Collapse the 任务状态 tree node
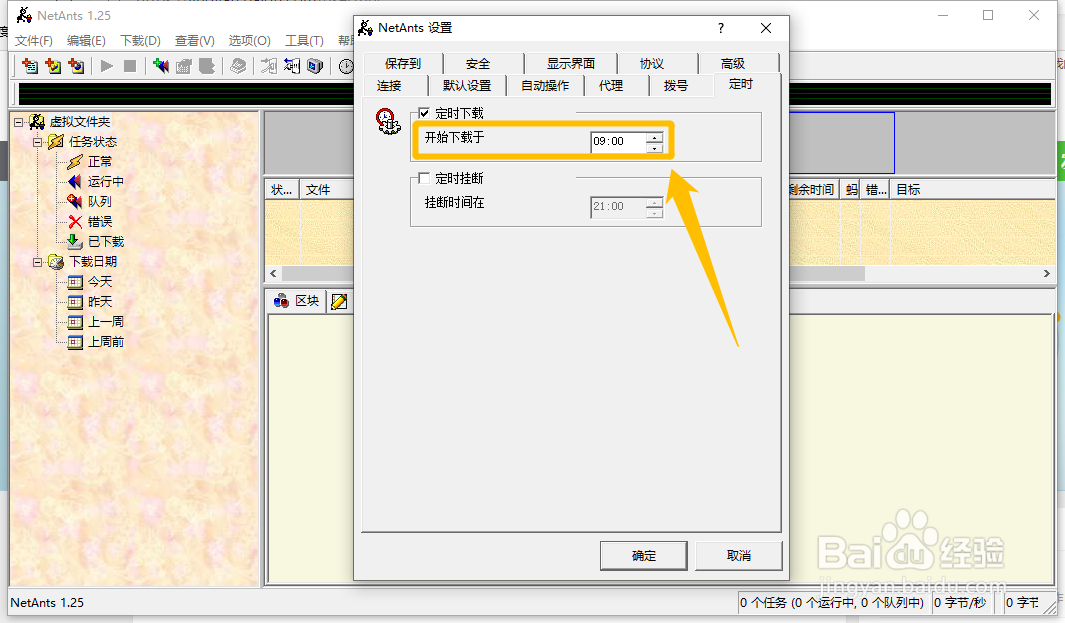1065x623 pixels. [x=37, y=142]
